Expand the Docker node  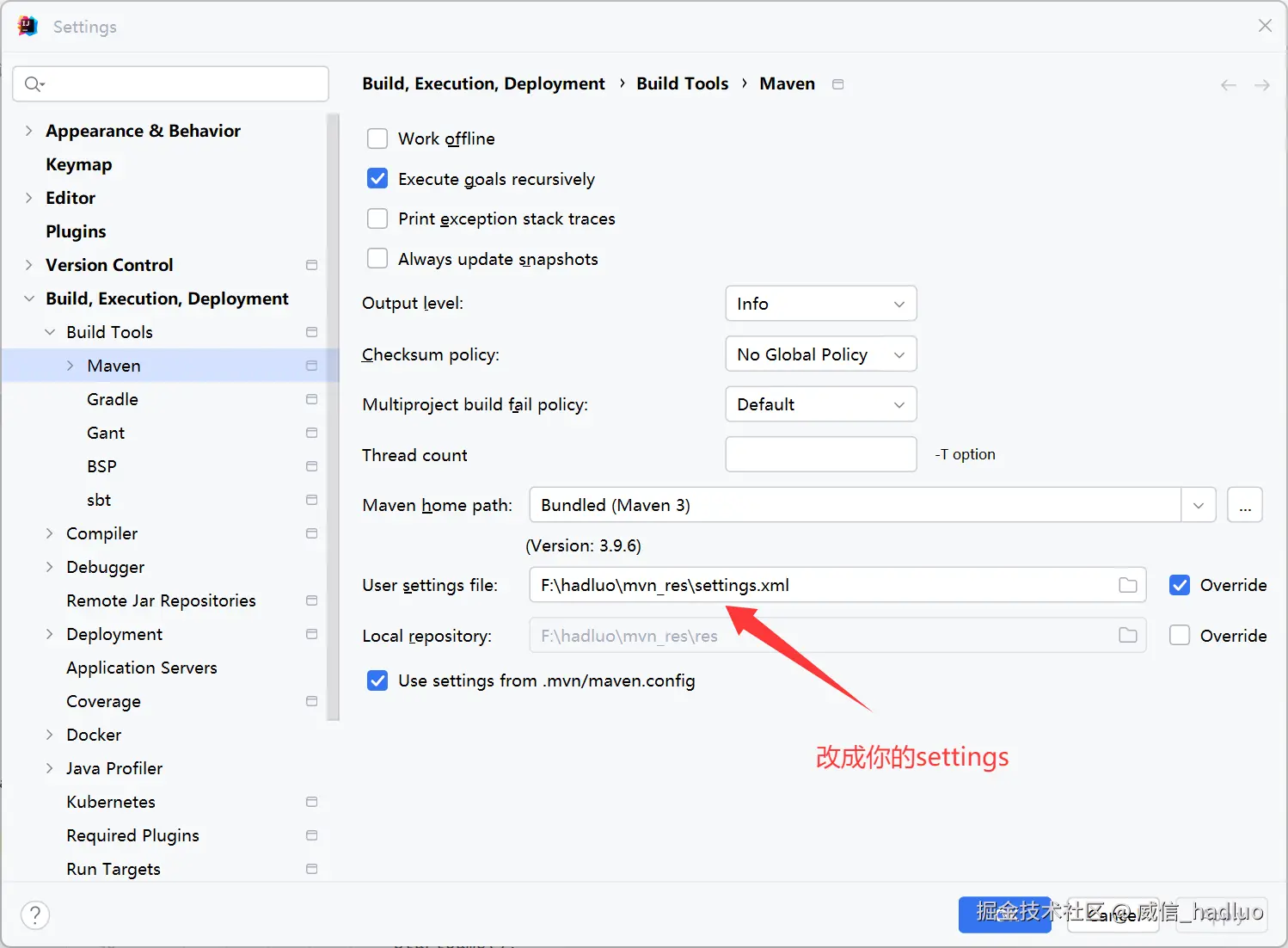49,735
